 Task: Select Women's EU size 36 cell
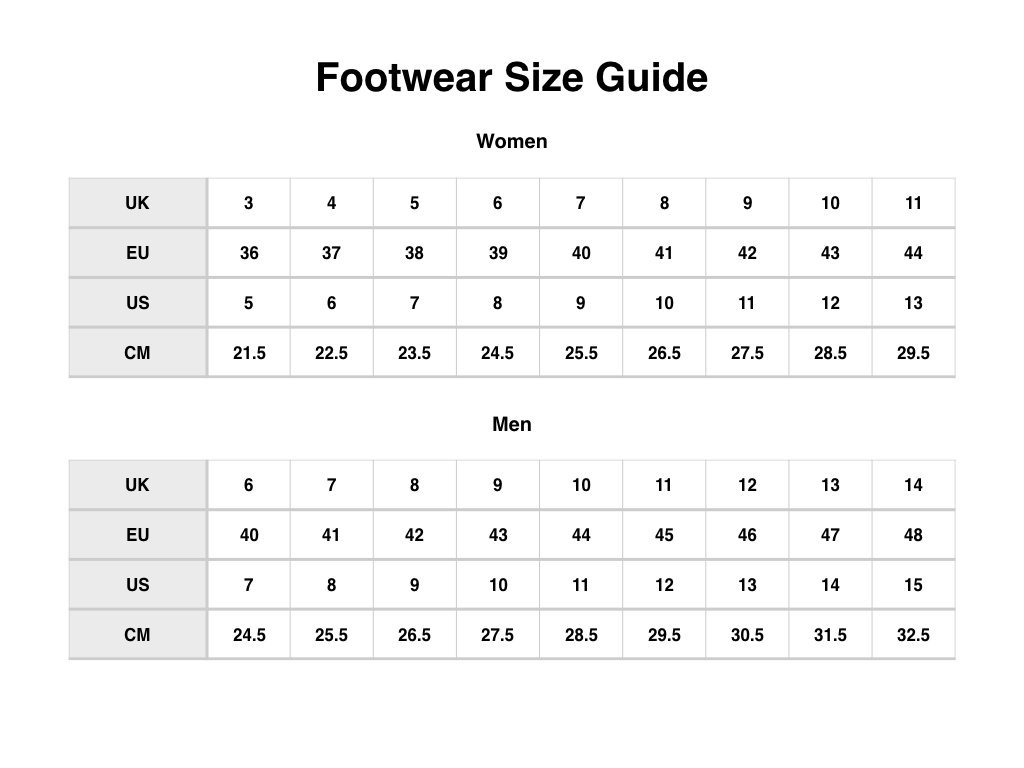coord(249,253)
